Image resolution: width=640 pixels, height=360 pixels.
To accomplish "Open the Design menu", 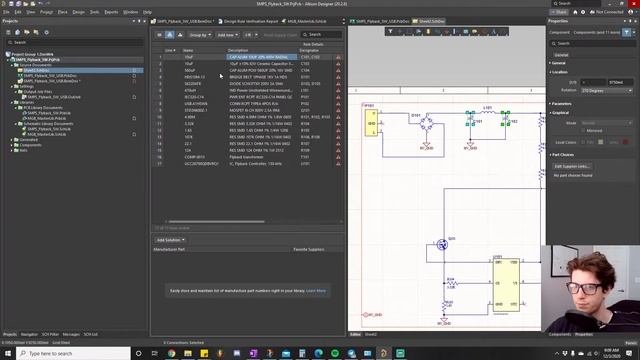I will (x=78, y=12).
